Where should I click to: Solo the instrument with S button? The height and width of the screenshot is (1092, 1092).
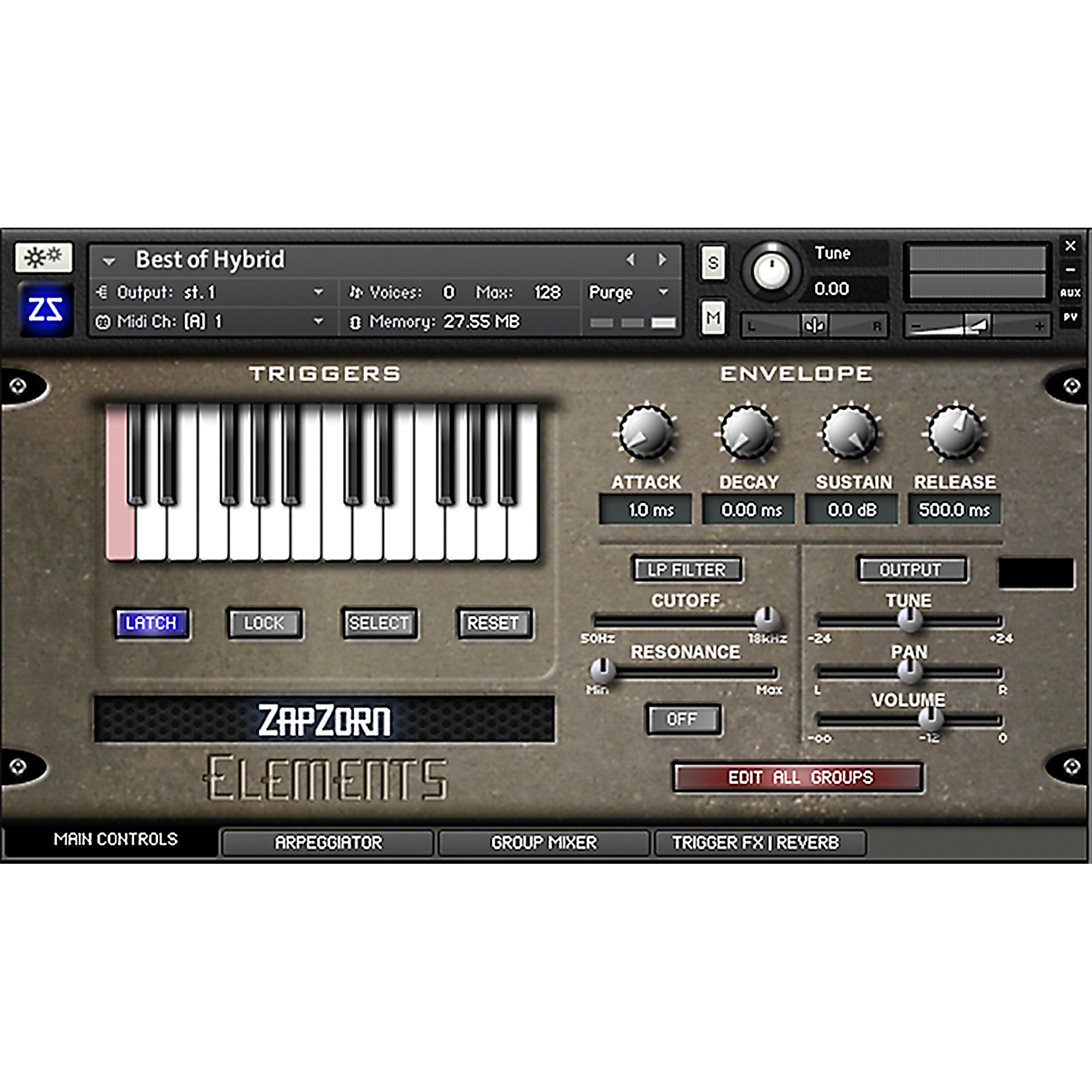pyautogui.click(x=713, y=263)
